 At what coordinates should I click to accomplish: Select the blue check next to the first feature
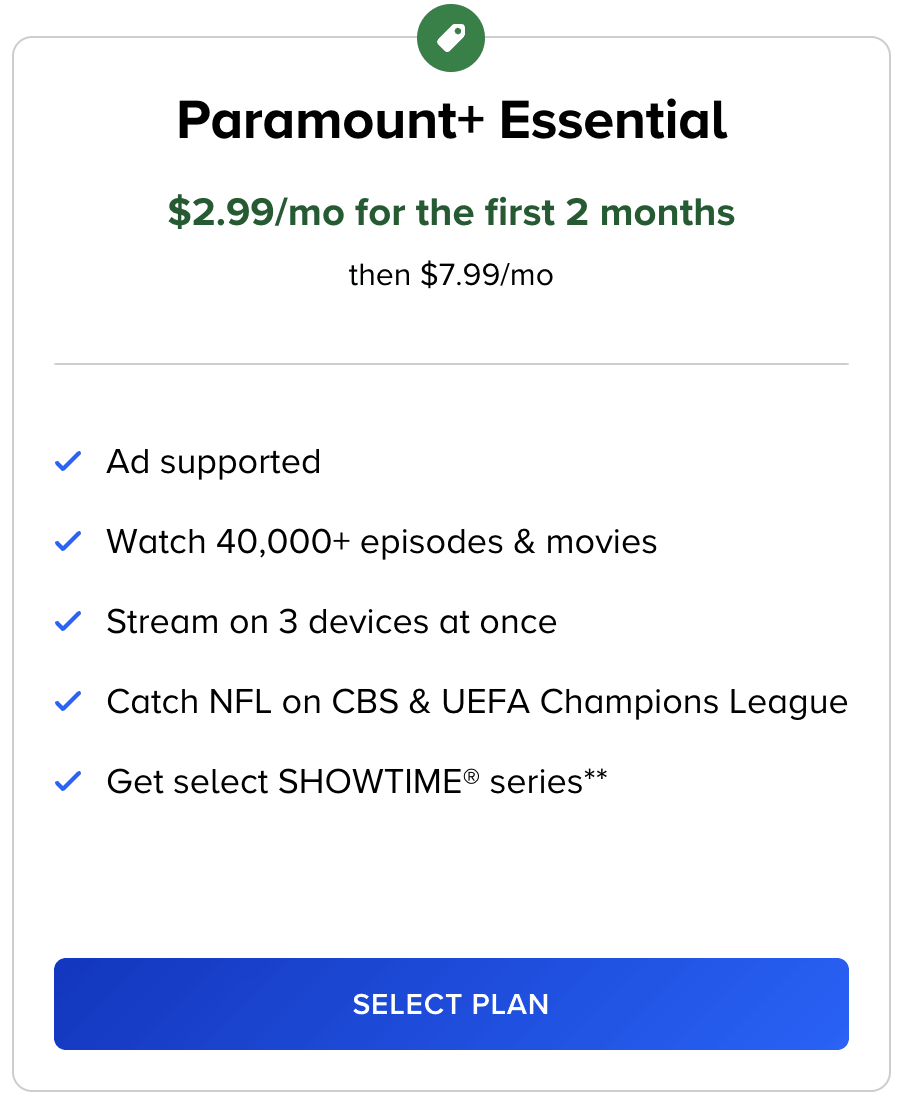(67, 461)
